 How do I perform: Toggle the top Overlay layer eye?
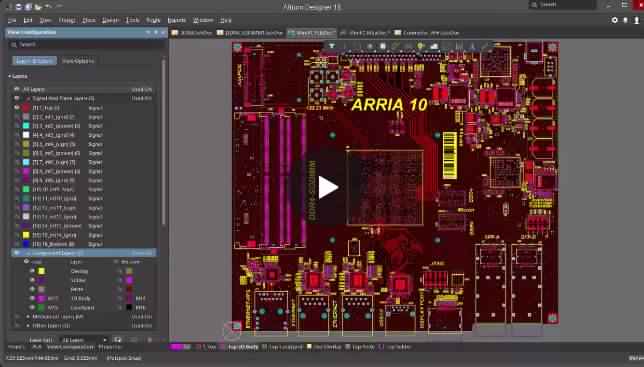coord(32,271)
